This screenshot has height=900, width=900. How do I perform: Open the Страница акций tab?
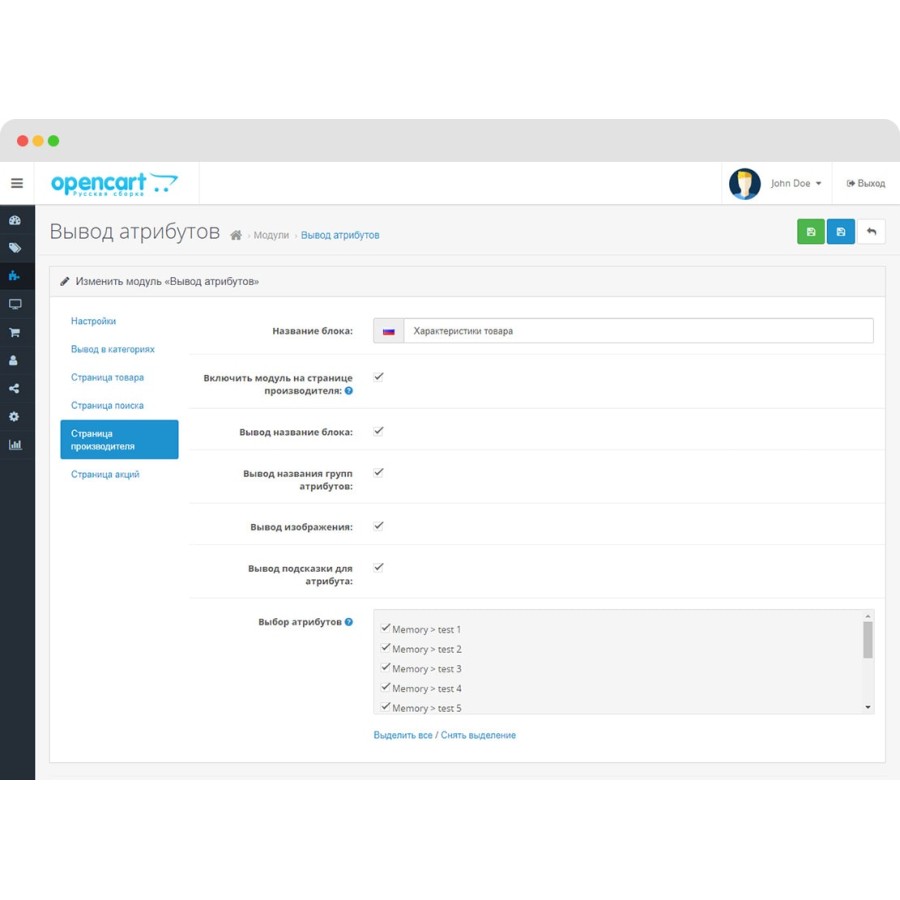[105, 475]
